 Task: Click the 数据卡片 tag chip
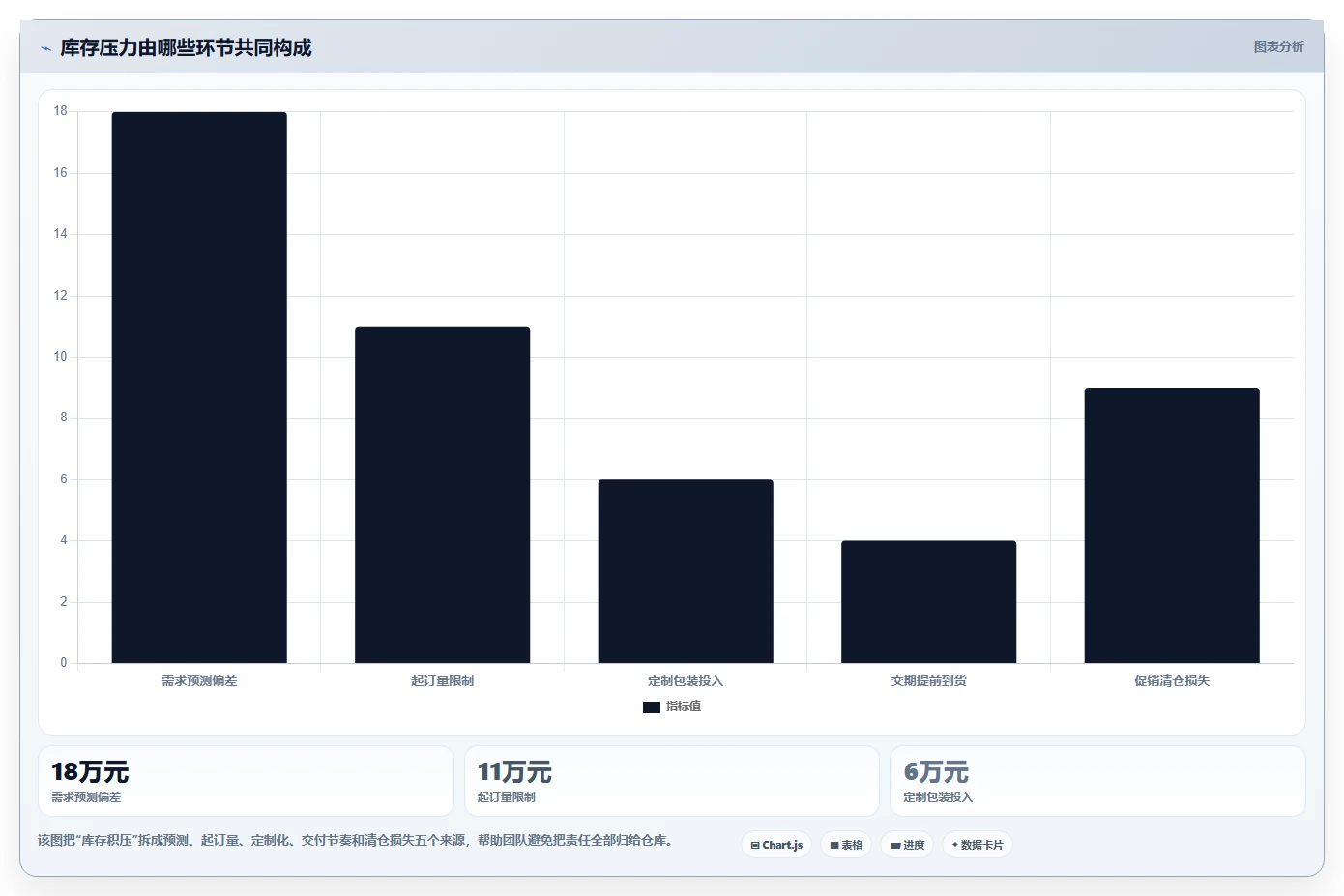[978, 845]
